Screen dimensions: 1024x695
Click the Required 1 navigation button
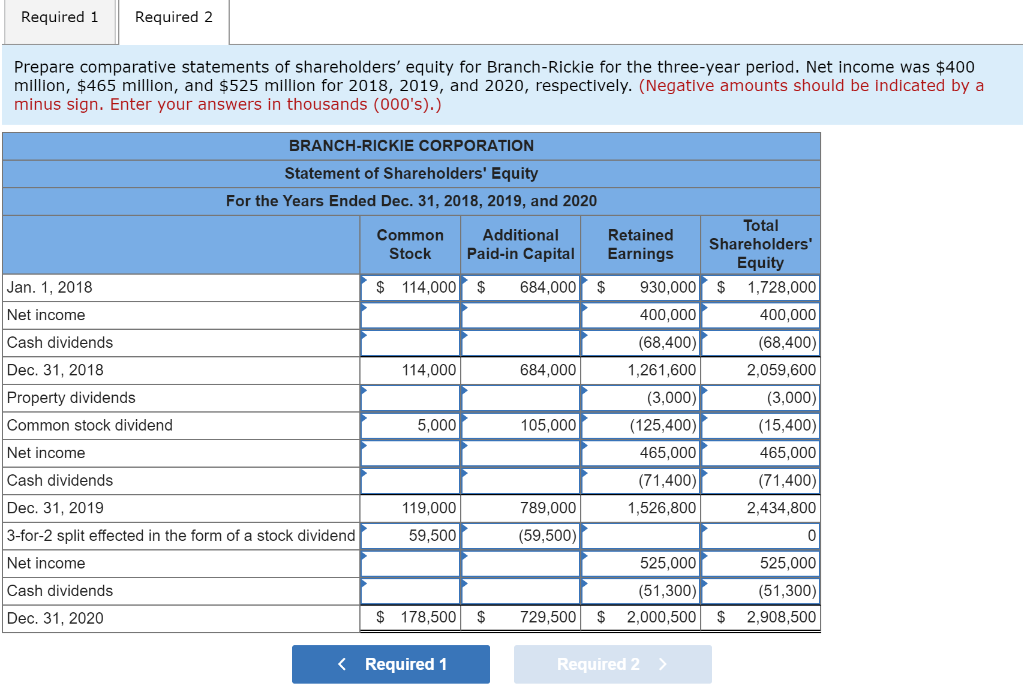391,663
